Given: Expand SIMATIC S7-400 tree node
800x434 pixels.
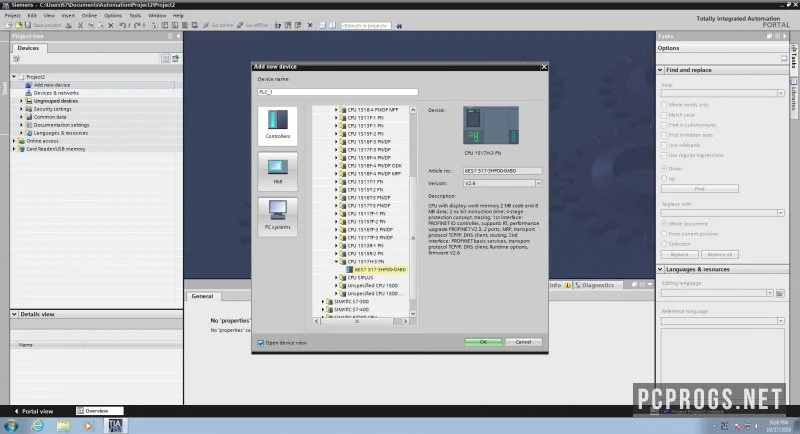Looking at the screenshot, I should (x=323, y=310).
